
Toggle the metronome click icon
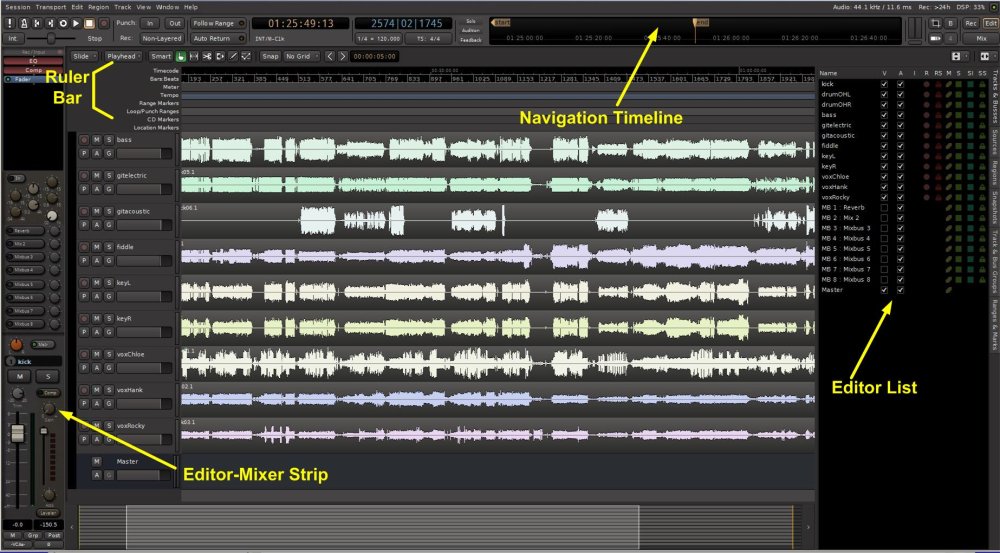coord(24,23)
